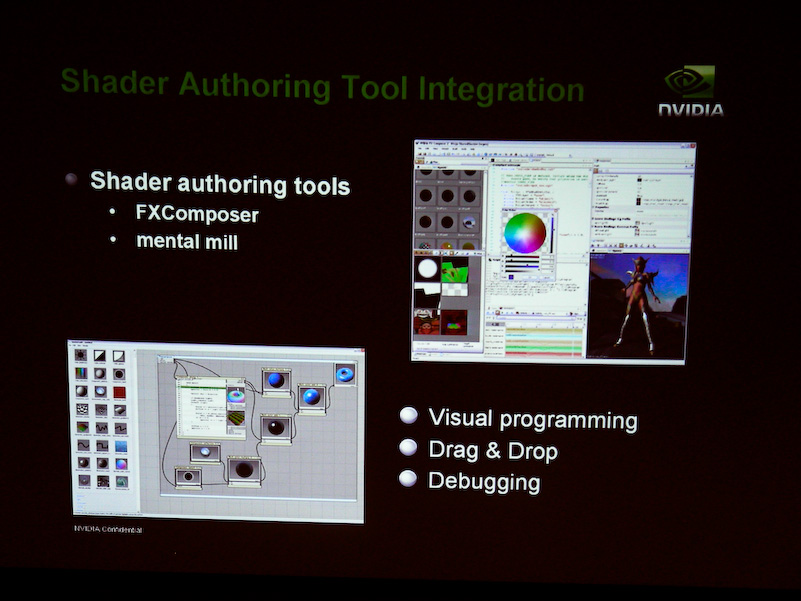Click the red animation track in timeline

click(x=544, y=353)
